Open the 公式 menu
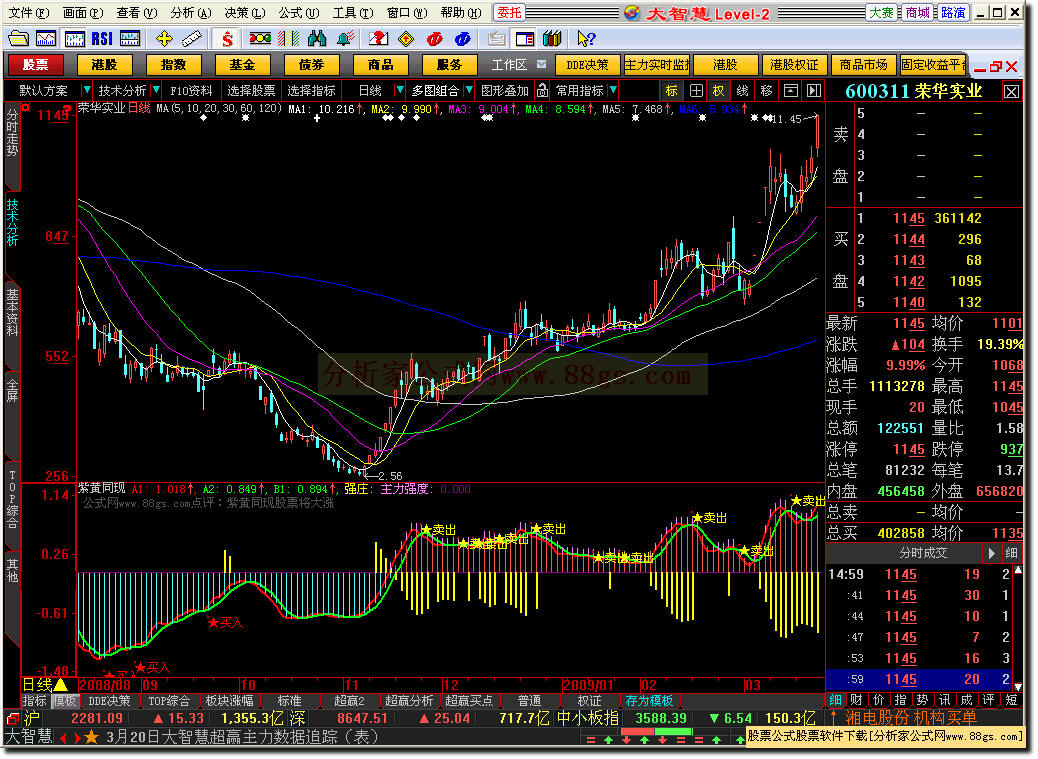 click(x=299, y=13)
